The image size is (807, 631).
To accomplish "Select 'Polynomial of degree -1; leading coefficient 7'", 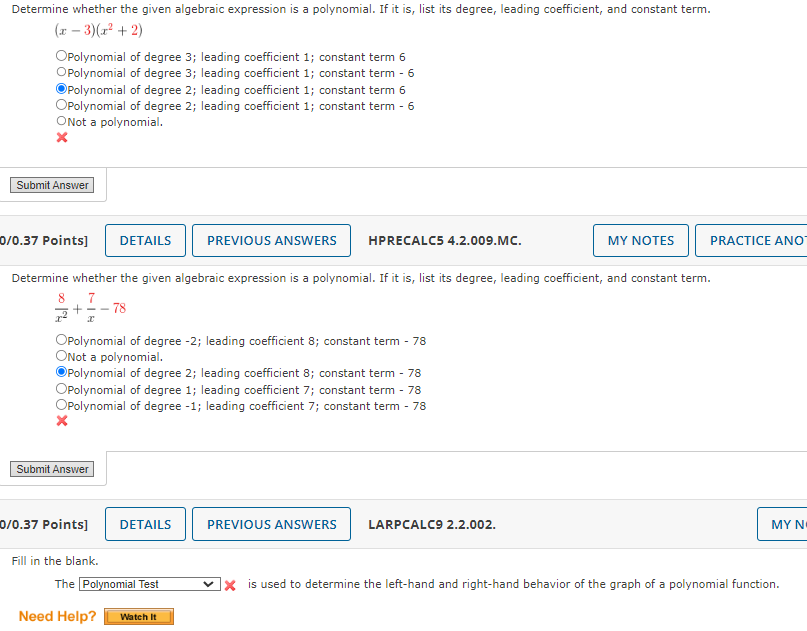I will (59, 405).
